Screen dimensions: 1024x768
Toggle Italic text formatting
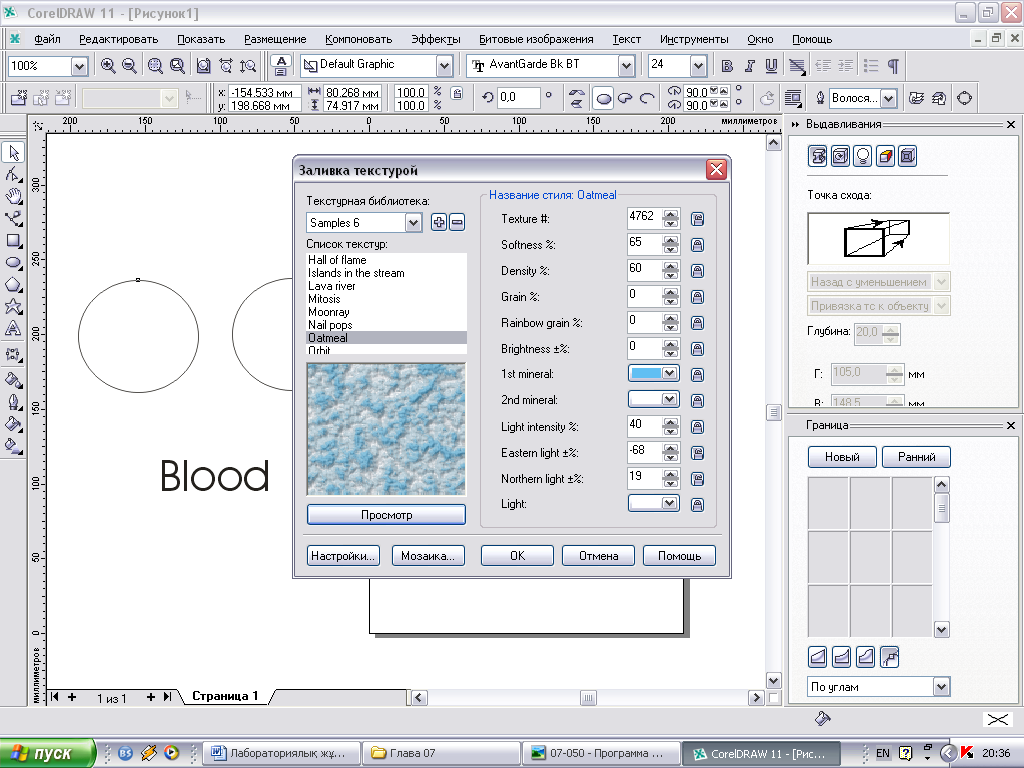click(x=749, y=65)
